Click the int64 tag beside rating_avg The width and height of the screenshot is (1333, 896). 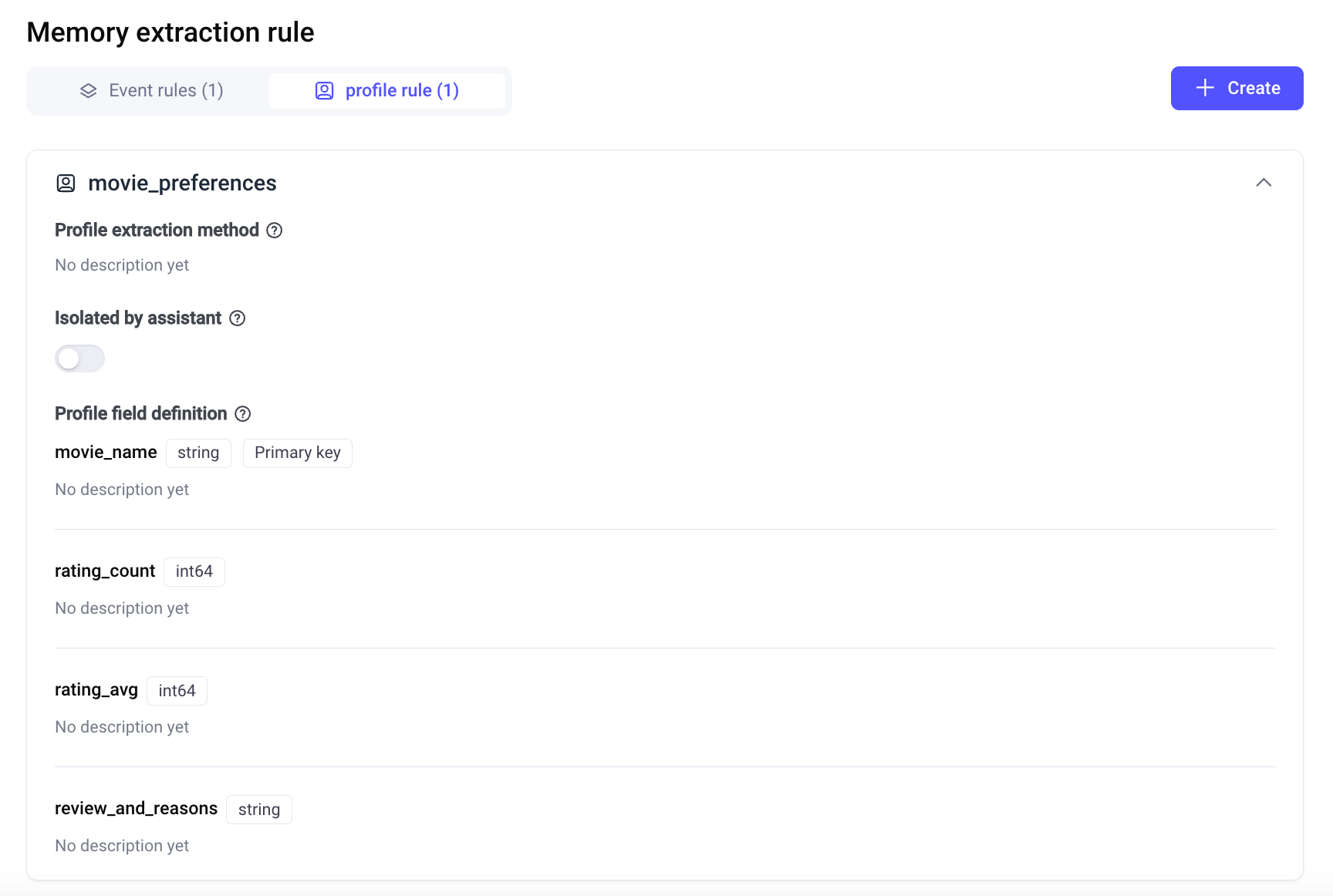coord(177,691)
